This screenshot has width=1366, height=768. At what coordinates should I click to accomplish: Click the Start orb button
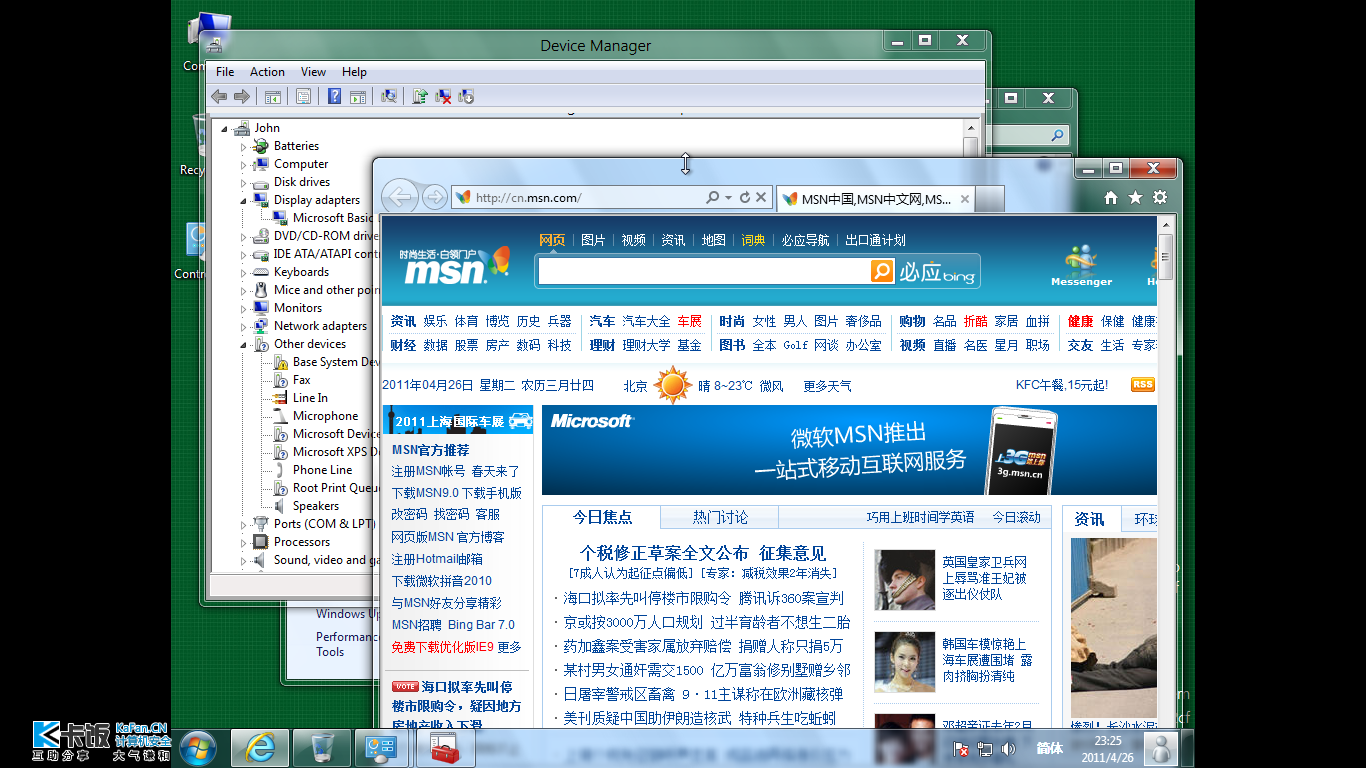pyautogui.click(x=198, y=747)
